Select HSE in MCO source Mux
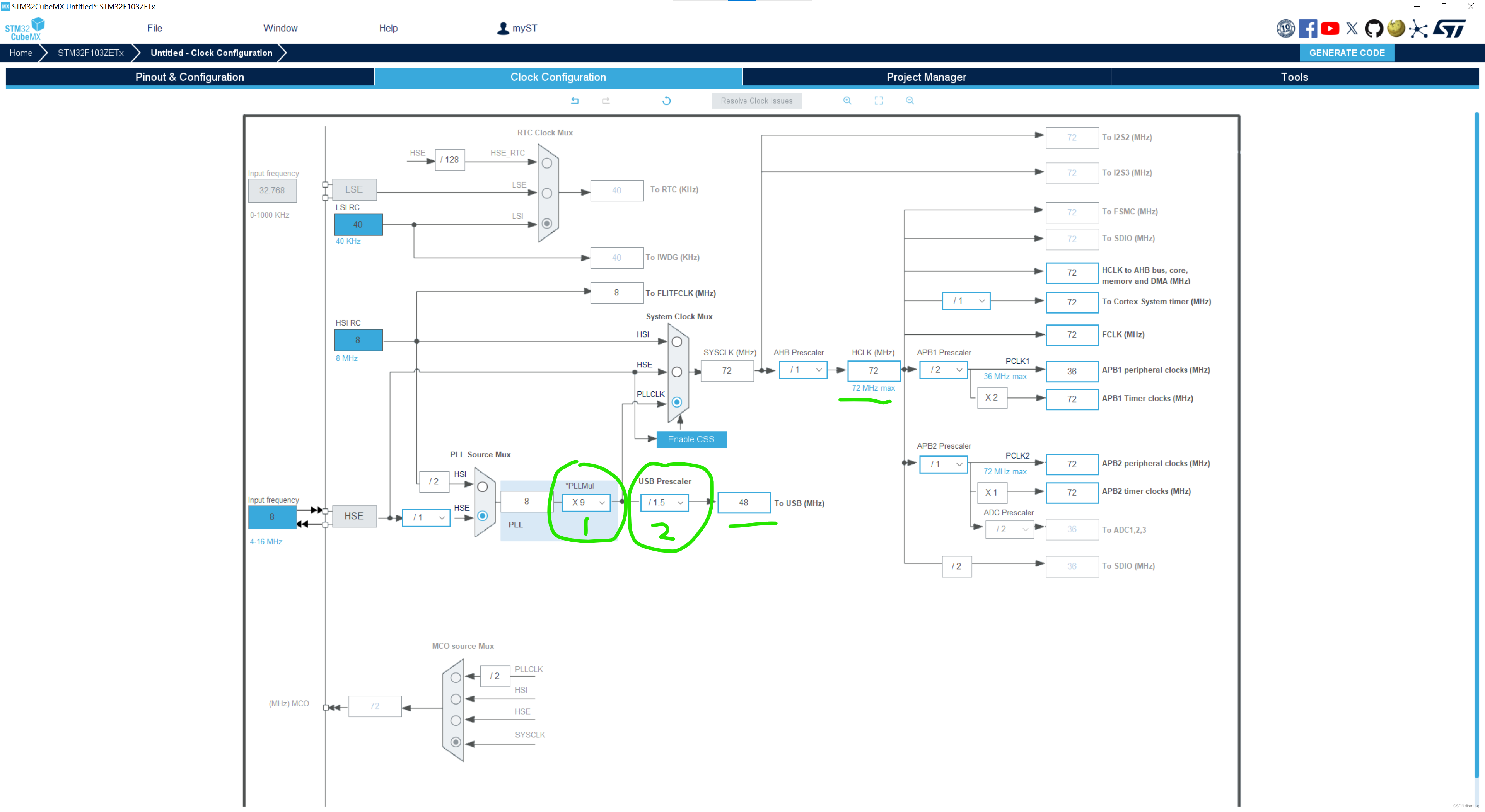Viewport: 1485px width, 812px height. point(456,720)
